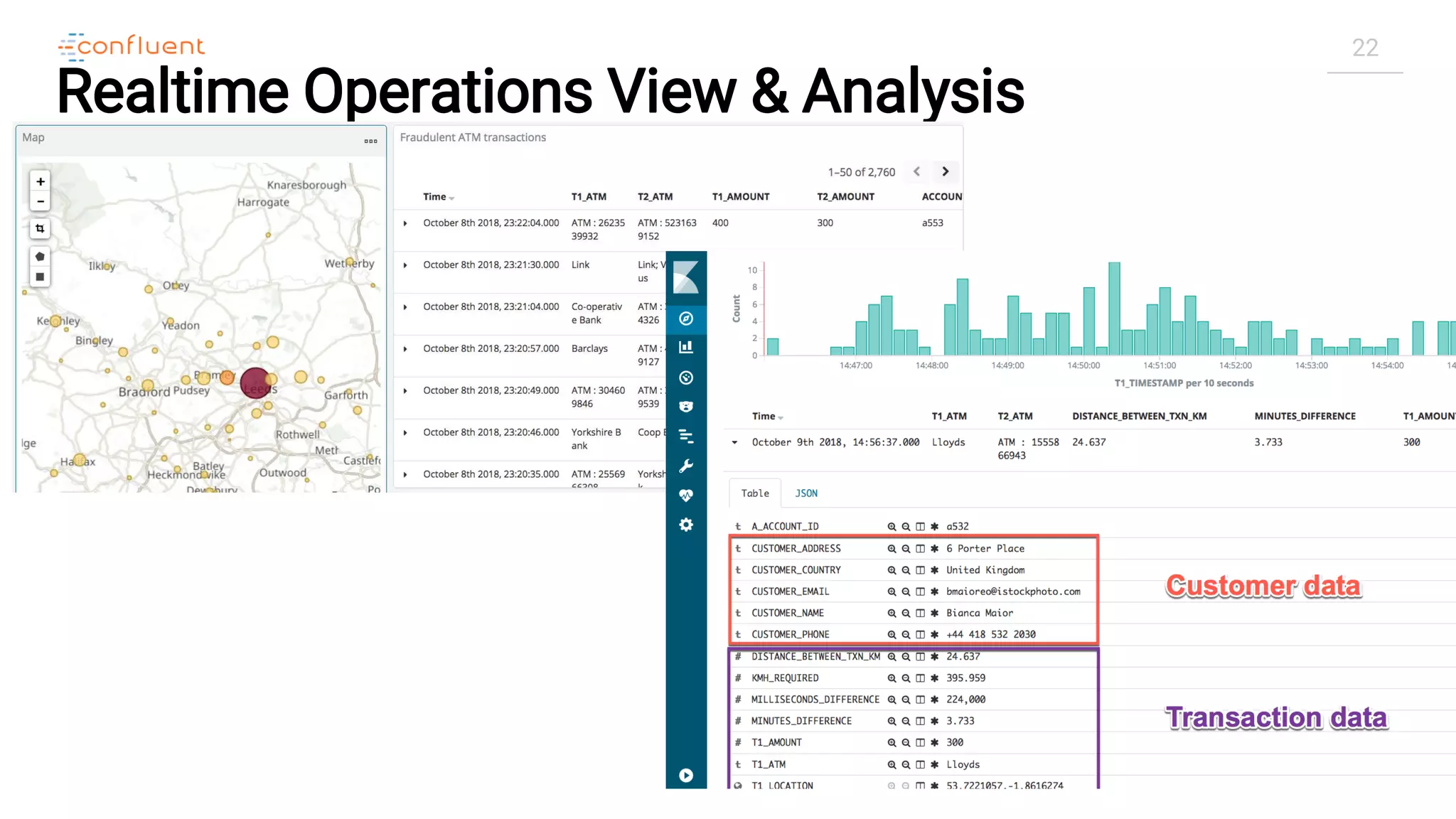Click account value a553 in first row

(933, 223)
